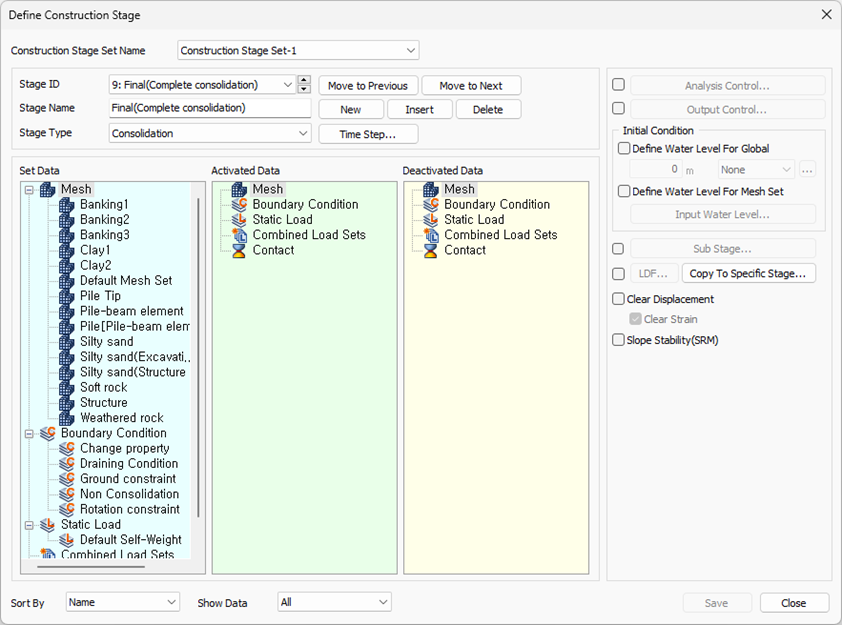Click the Stage ID stepper up arrow

pyautogui.click(x=304, y=80)
